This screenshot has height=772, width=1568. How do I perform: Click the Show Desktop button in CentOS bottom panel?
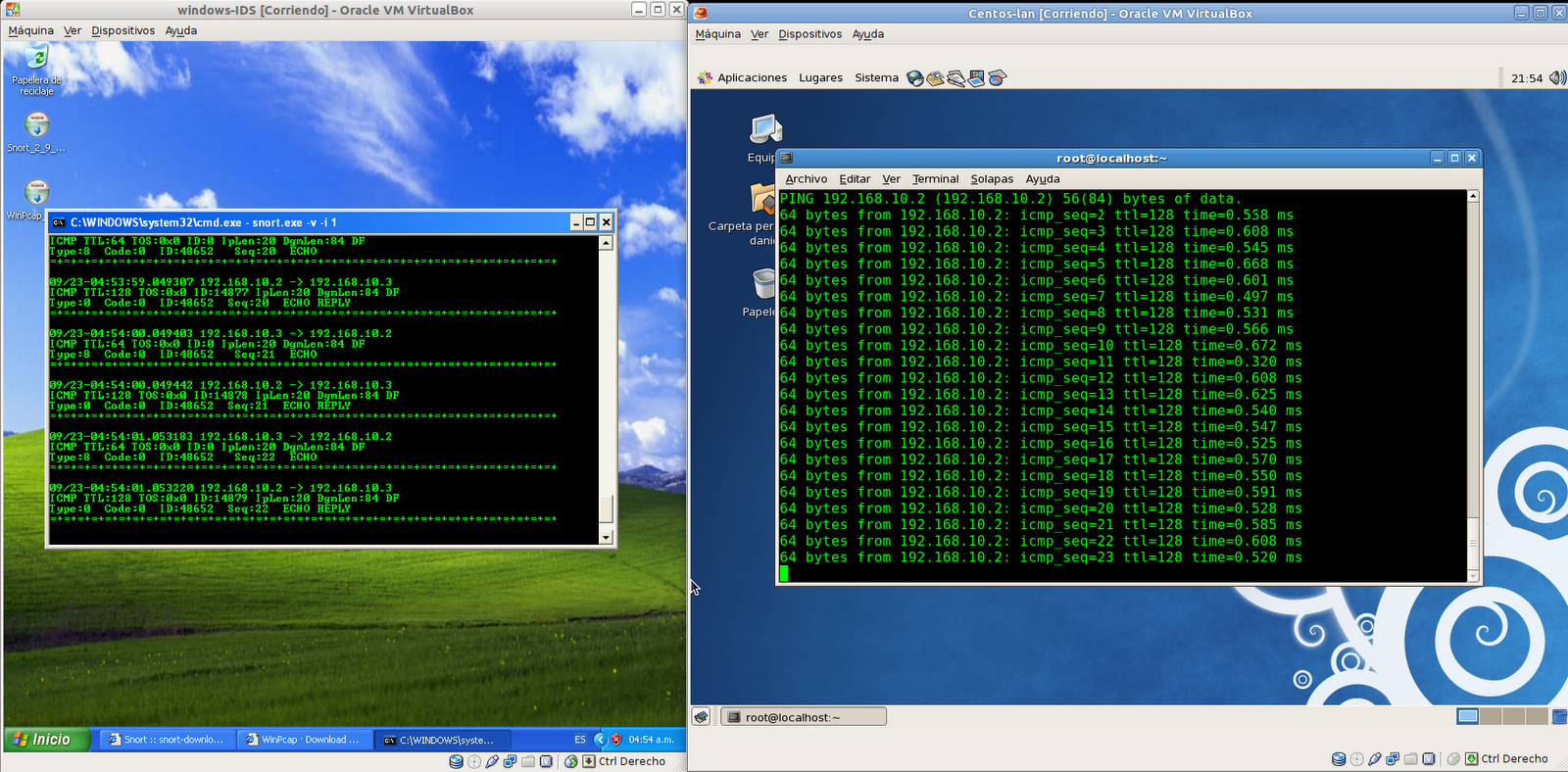point(702,717)
